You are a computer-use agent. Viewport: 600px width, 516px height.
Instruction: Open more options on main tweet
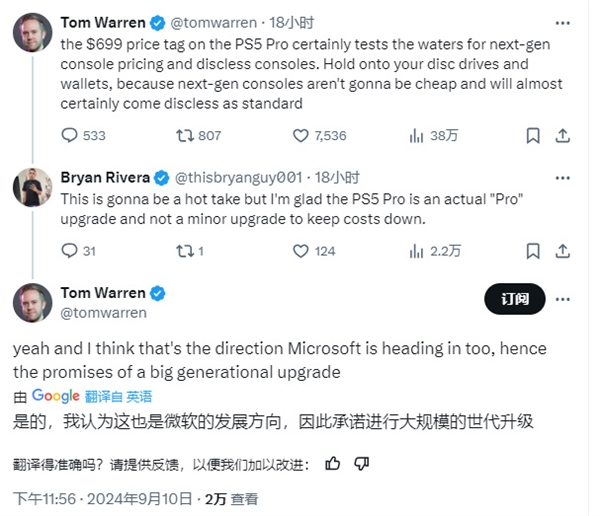[x=567, y=297]
